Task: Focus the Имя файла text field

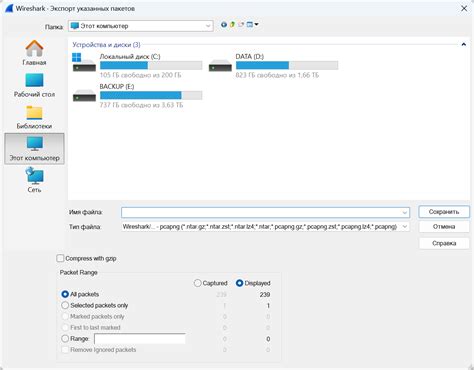Action: [x=265, y=212]
